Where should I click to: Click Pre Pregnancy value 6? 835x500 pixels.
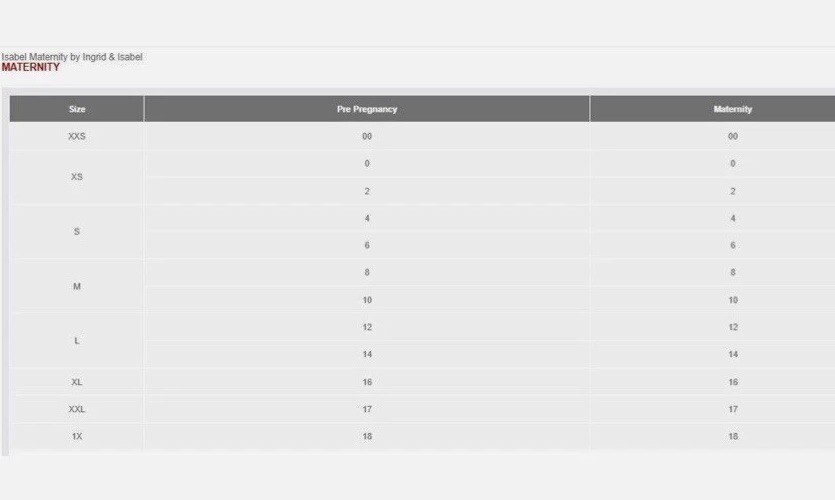pos(367,245)
